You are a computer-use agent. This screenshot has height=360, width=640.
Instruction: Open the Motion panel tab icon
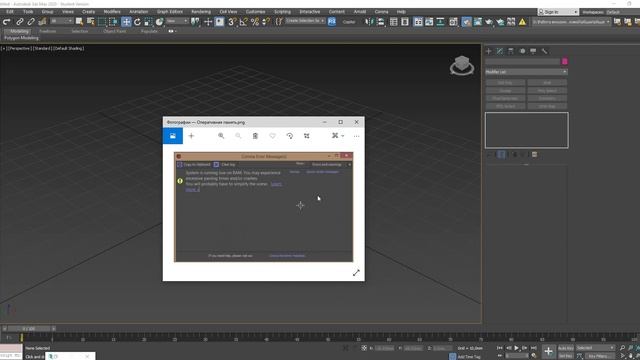click(x=522, y=51)
